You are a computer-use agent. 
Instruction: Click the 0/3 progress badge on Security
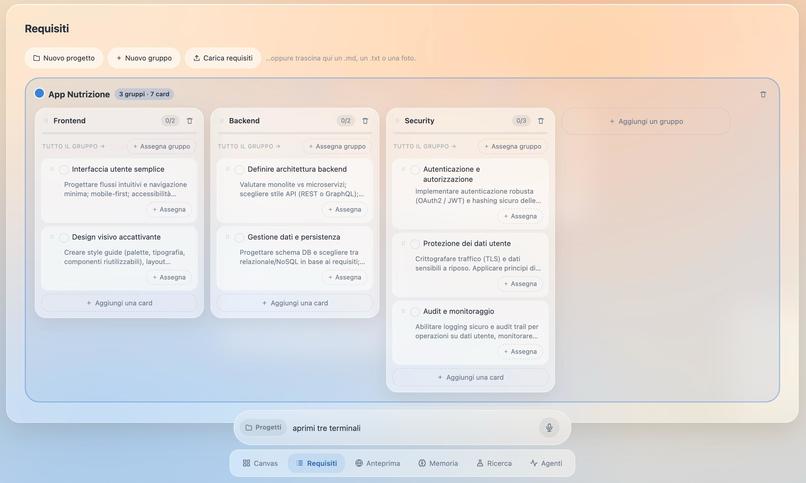coord(521,121)
